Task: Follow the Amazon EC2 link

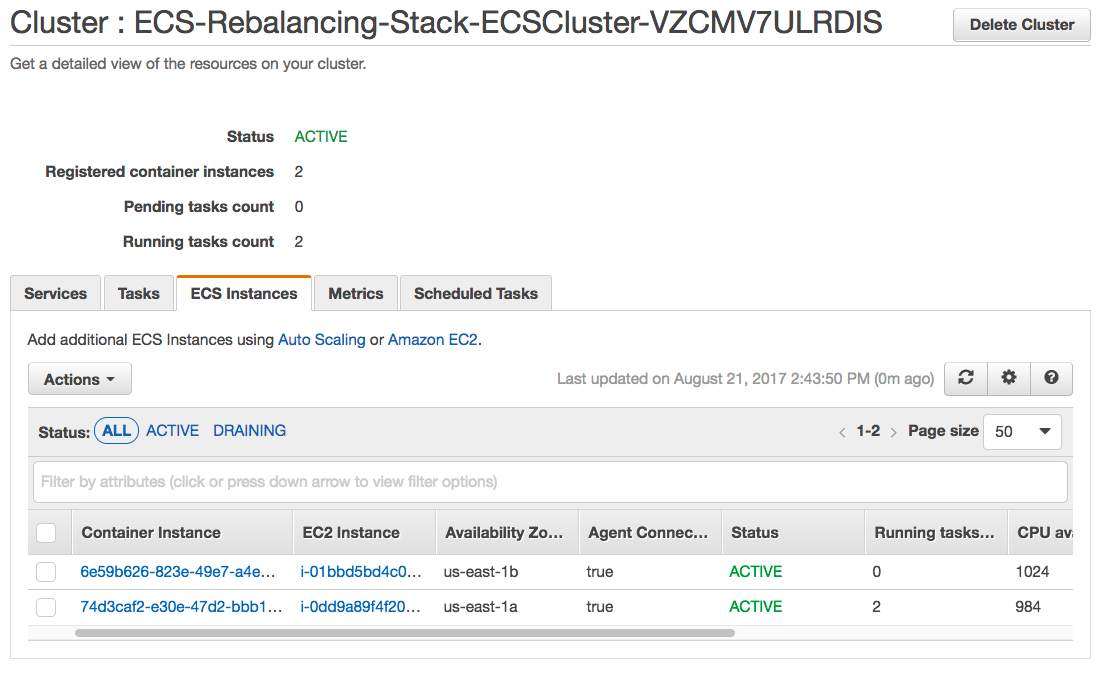Action: 433,340
